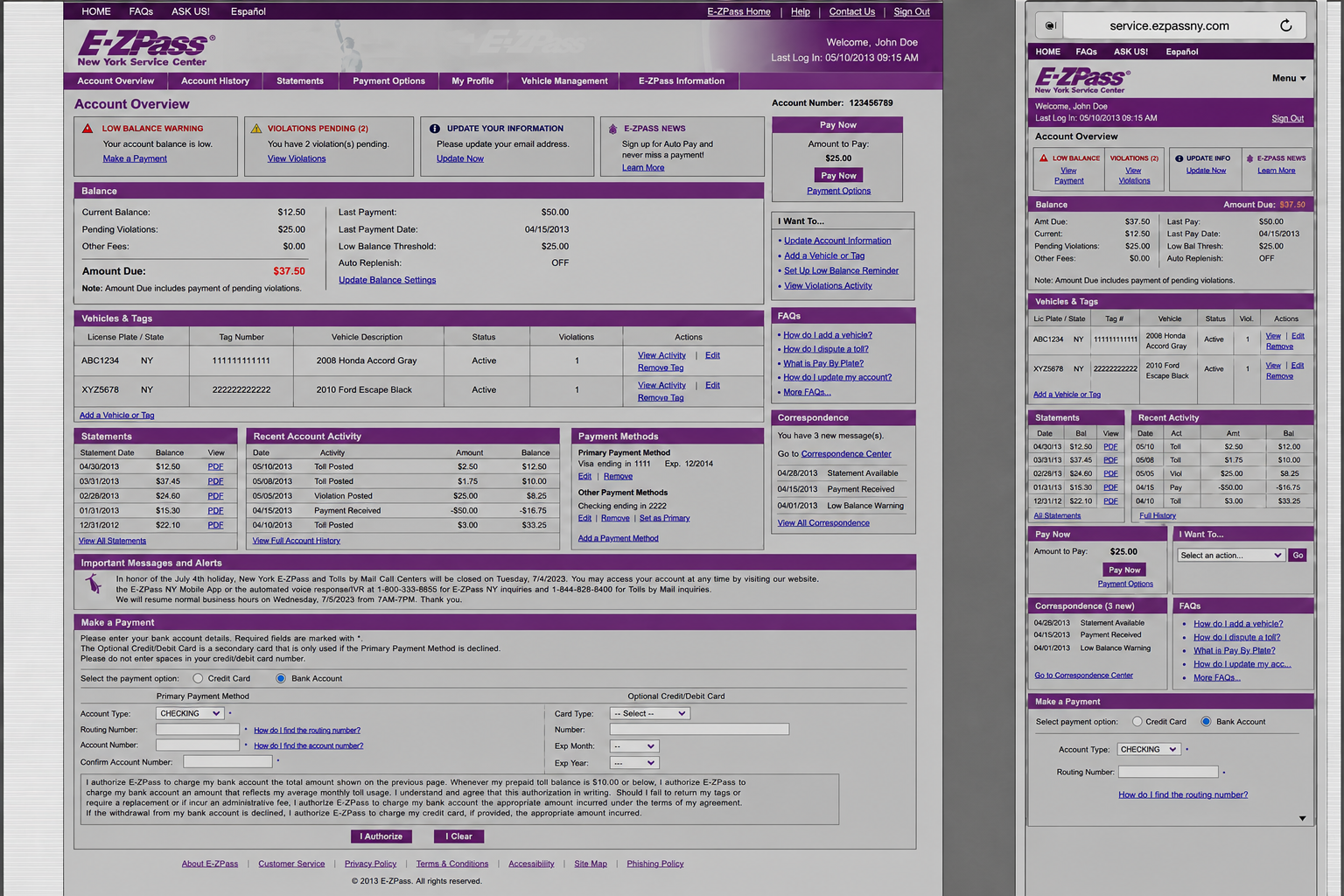Click the mobile LOW BALANCE warning icon
Screen dimensions: 1344x896
tap(1044, 158)
